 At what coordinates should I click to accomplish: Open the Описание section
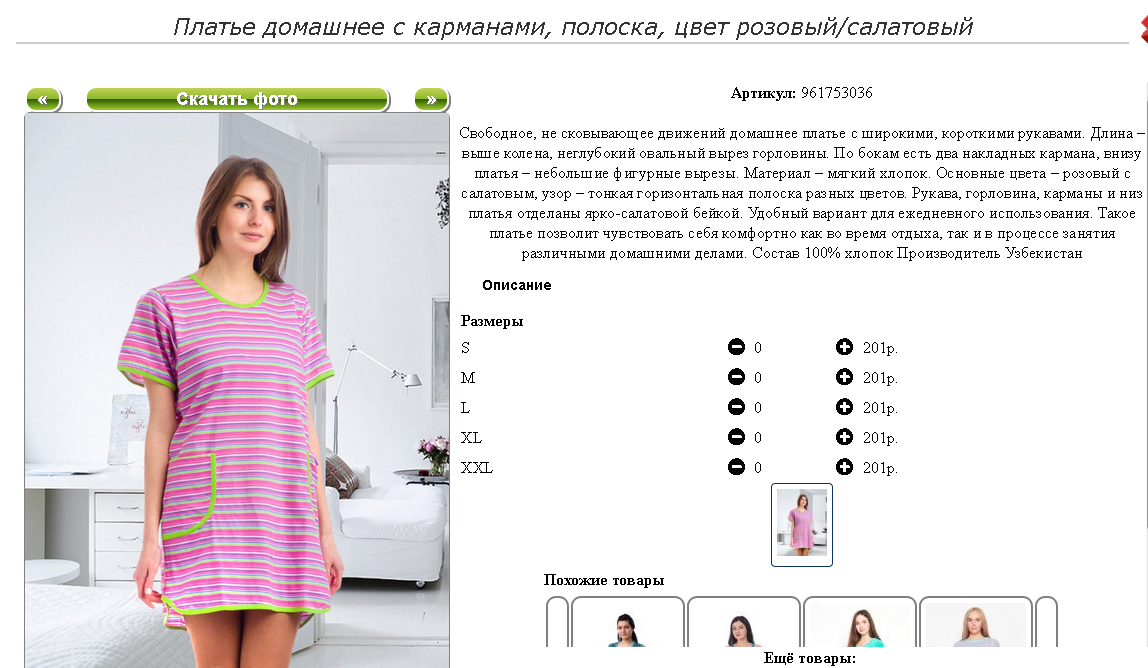[516, 285]
